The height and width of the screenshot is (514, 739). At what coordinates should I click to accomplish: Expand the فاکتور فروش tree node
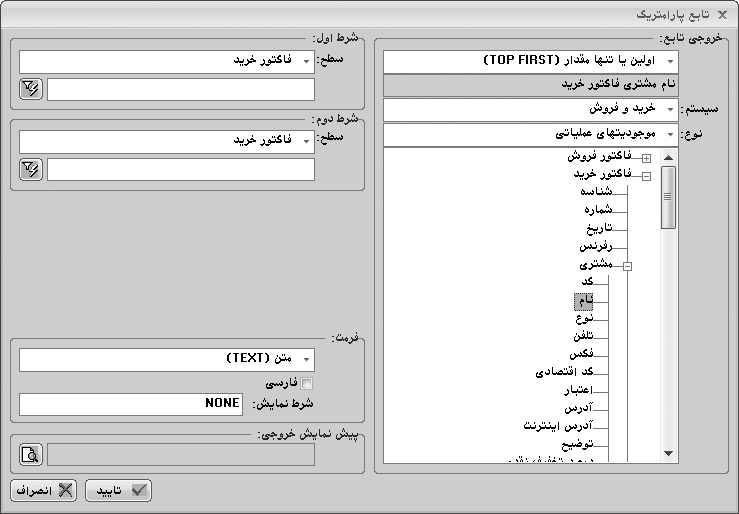[x=646, y=158]
